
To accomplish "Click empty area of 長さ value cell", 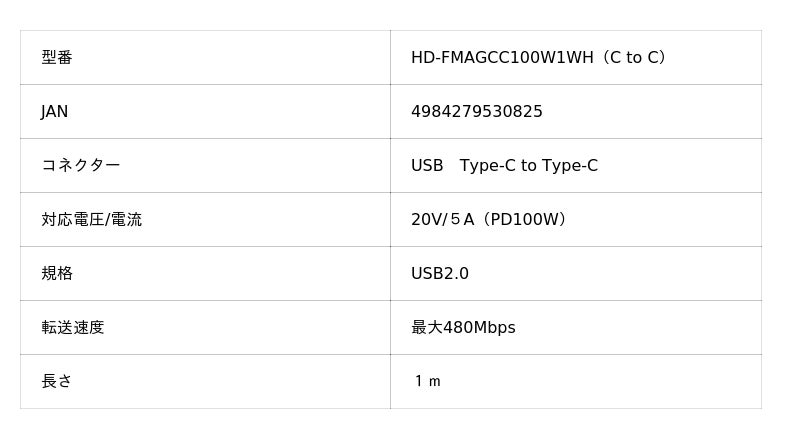I will tap(602, 381).
